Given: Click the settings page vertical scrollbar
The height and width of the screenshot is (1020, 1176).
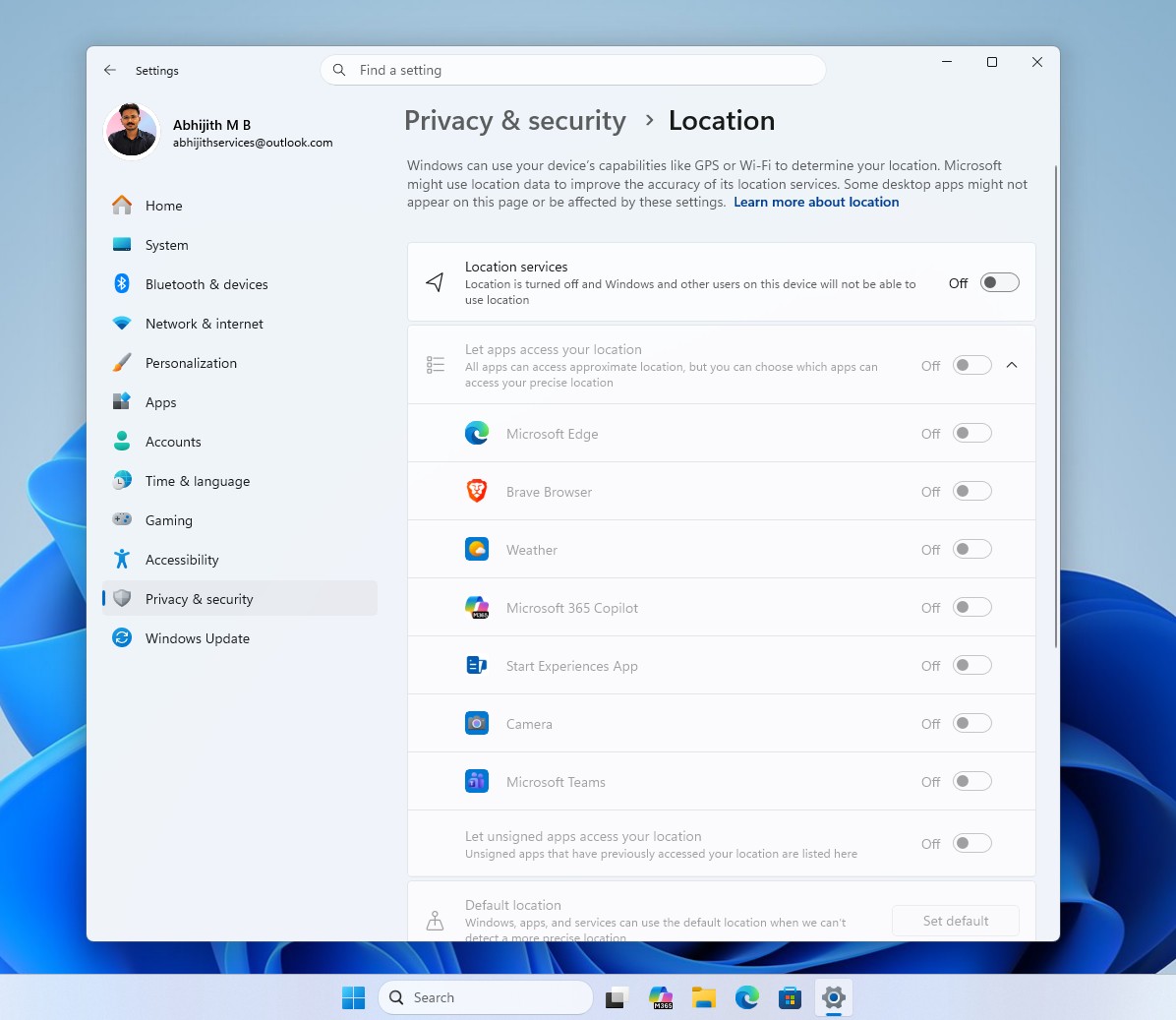Looking at the screenshot, I should pyautogui.click(x=1056, y=405).
